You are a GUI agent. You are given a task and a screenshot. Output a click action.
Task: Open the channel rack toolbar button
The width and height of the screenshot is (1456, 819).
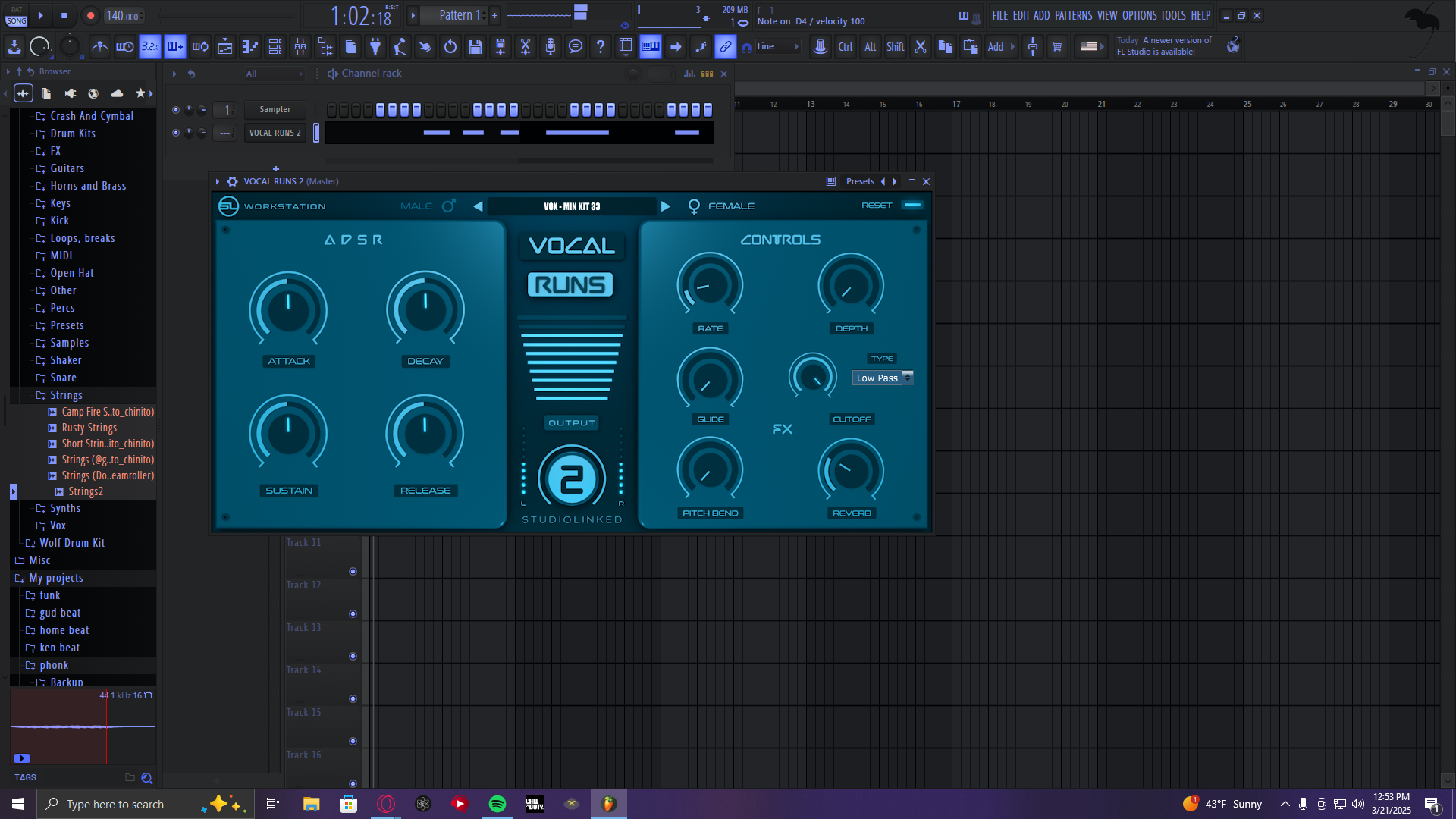(275, 47)
